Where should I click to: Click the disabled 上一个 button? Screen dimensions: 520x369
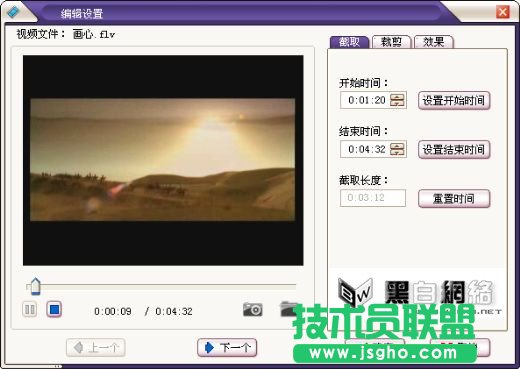coord(96,348)
